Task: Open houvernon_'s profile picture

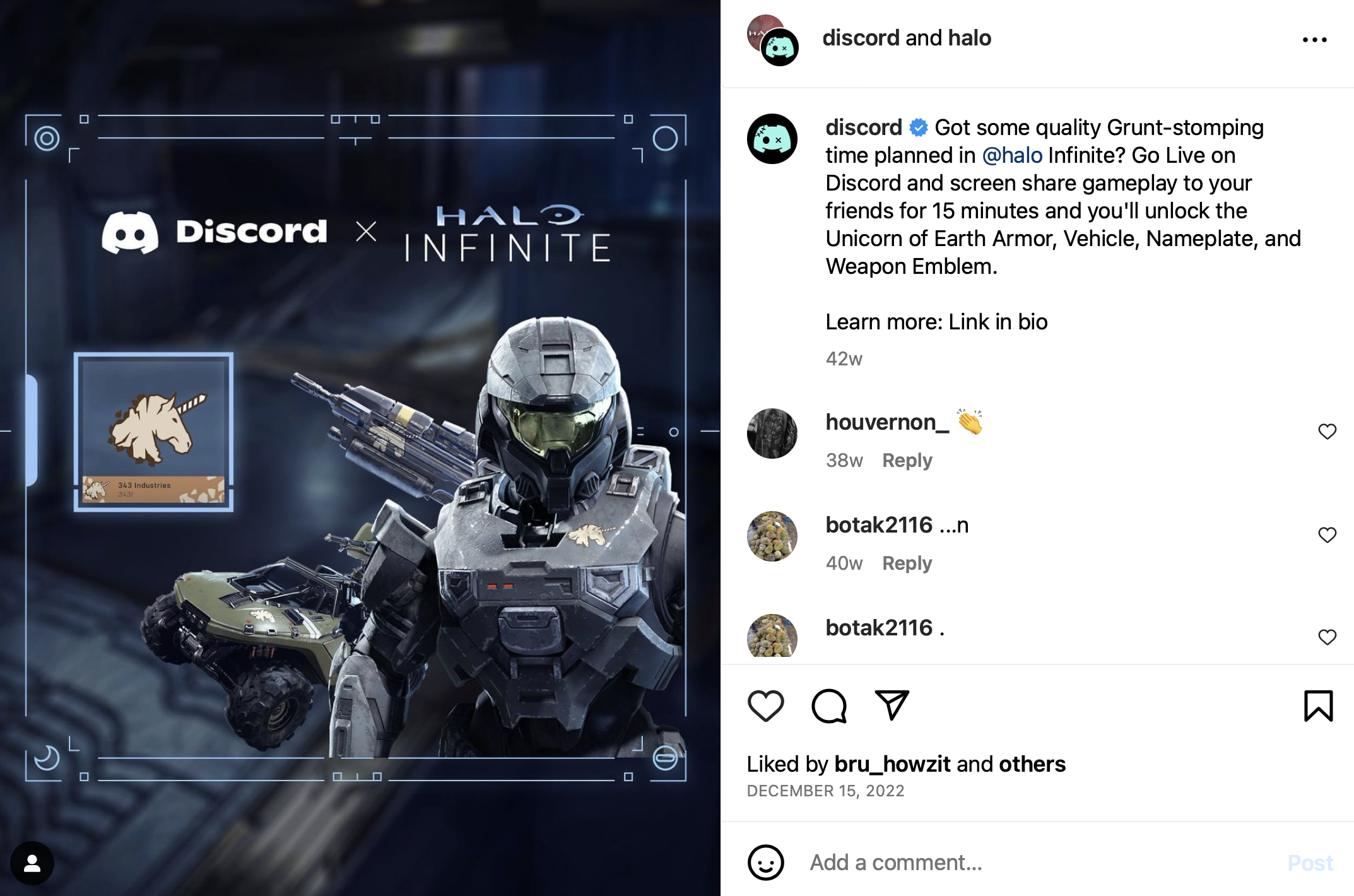Action: (x=772, y=433)
